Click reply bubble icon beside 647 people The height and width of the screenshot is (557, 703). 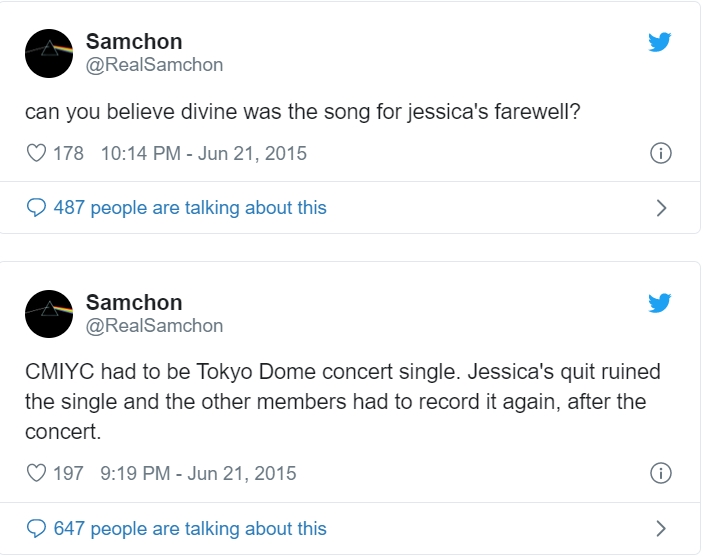pos(37,528)
